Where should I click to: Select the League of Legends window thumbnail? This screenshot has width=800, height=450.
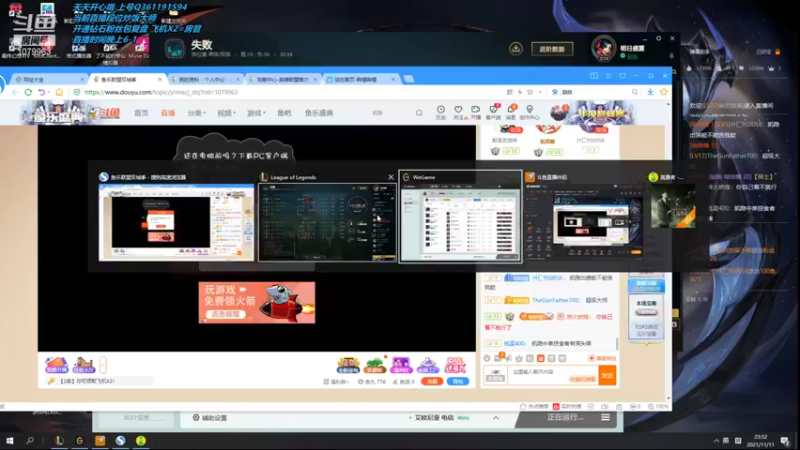[x=327, y=222]
